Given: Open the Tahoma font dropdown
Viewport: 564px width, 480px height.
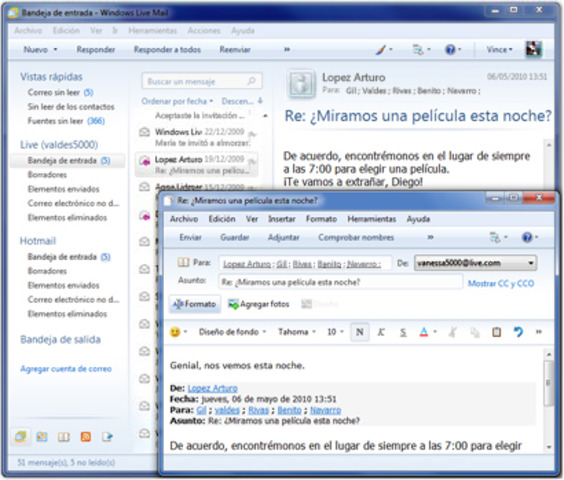Looking at the screenshot, I should (x=297, y=332).
